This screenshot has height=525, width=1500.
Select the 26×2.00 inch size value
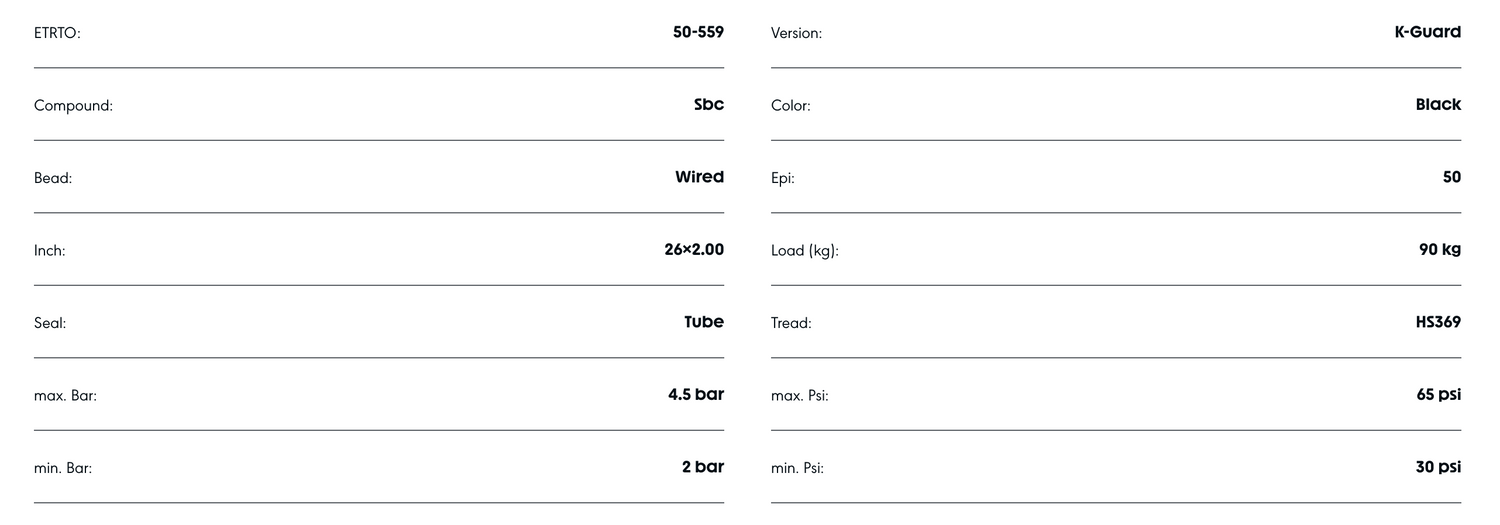[x=694, y=249]
